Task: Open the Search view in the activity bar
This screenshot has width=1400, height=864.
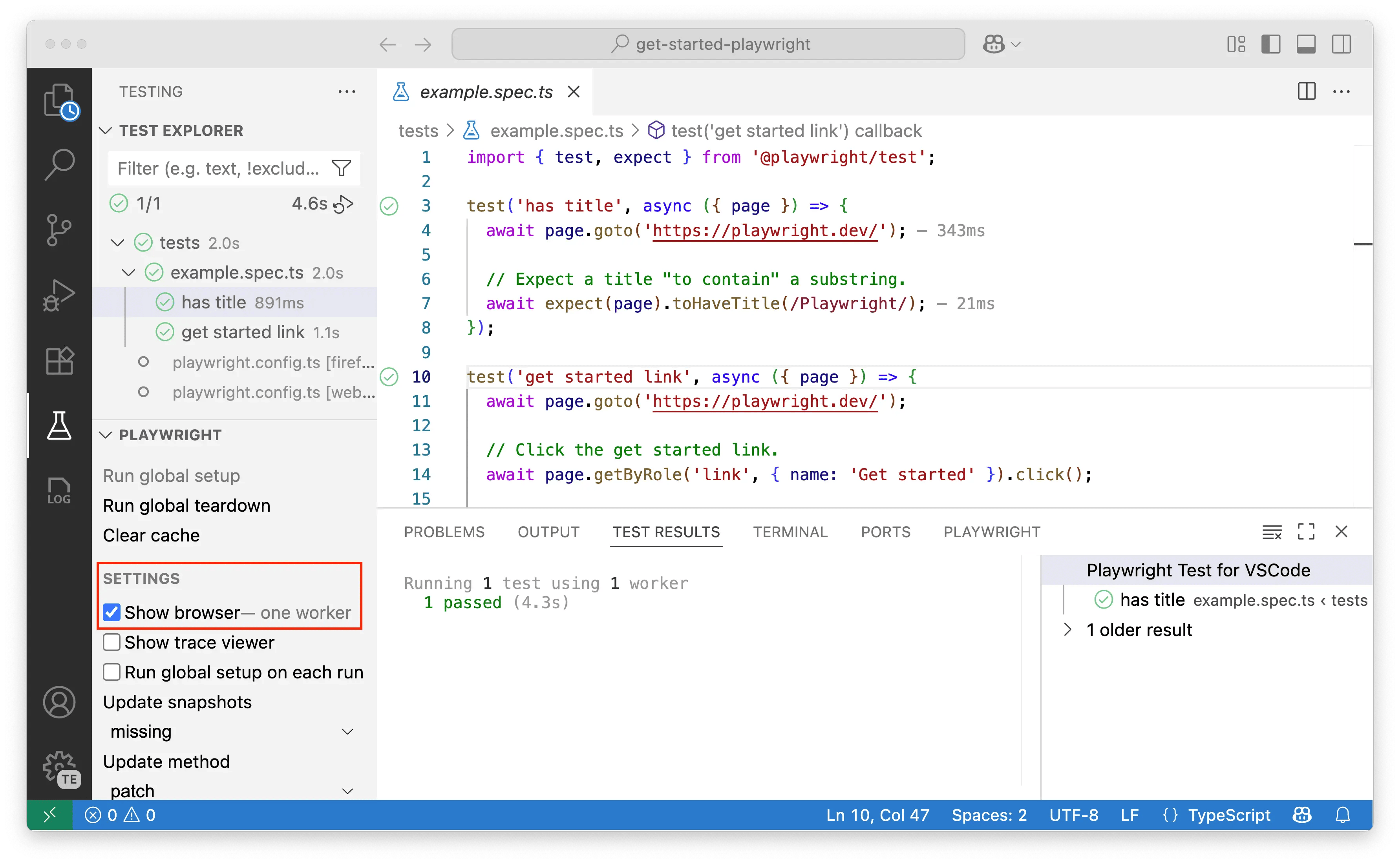Action: [59, 164]
